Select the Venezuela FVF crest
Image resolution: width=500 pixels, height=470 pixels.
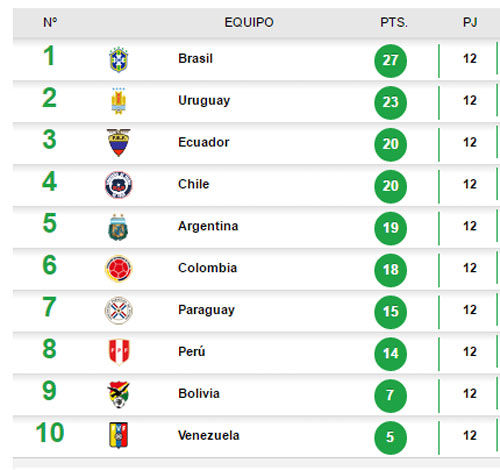[x=118, y=435]
